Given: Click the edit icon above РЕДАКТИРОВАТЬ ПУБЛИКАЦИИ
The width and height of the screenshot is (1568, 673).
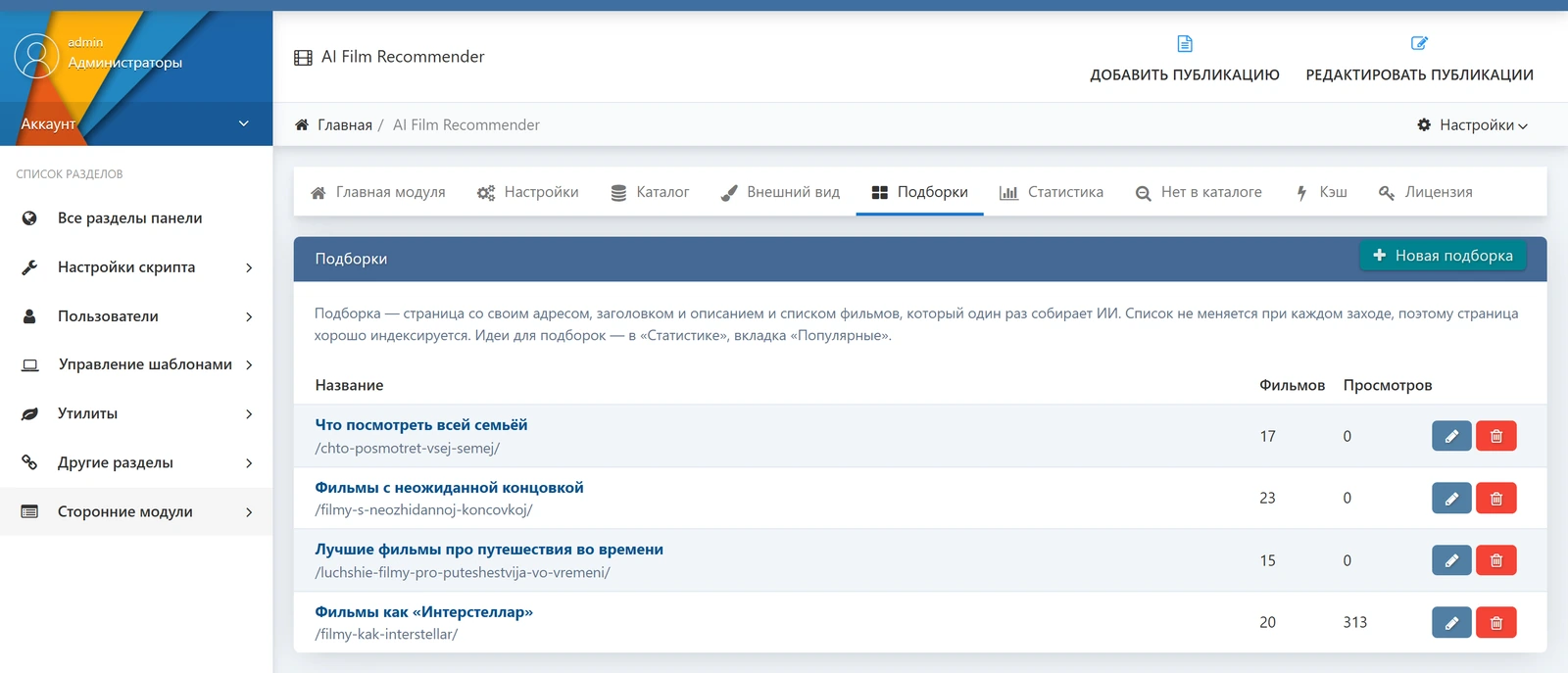Looking at the screenshot, I should pos(1419,43).
